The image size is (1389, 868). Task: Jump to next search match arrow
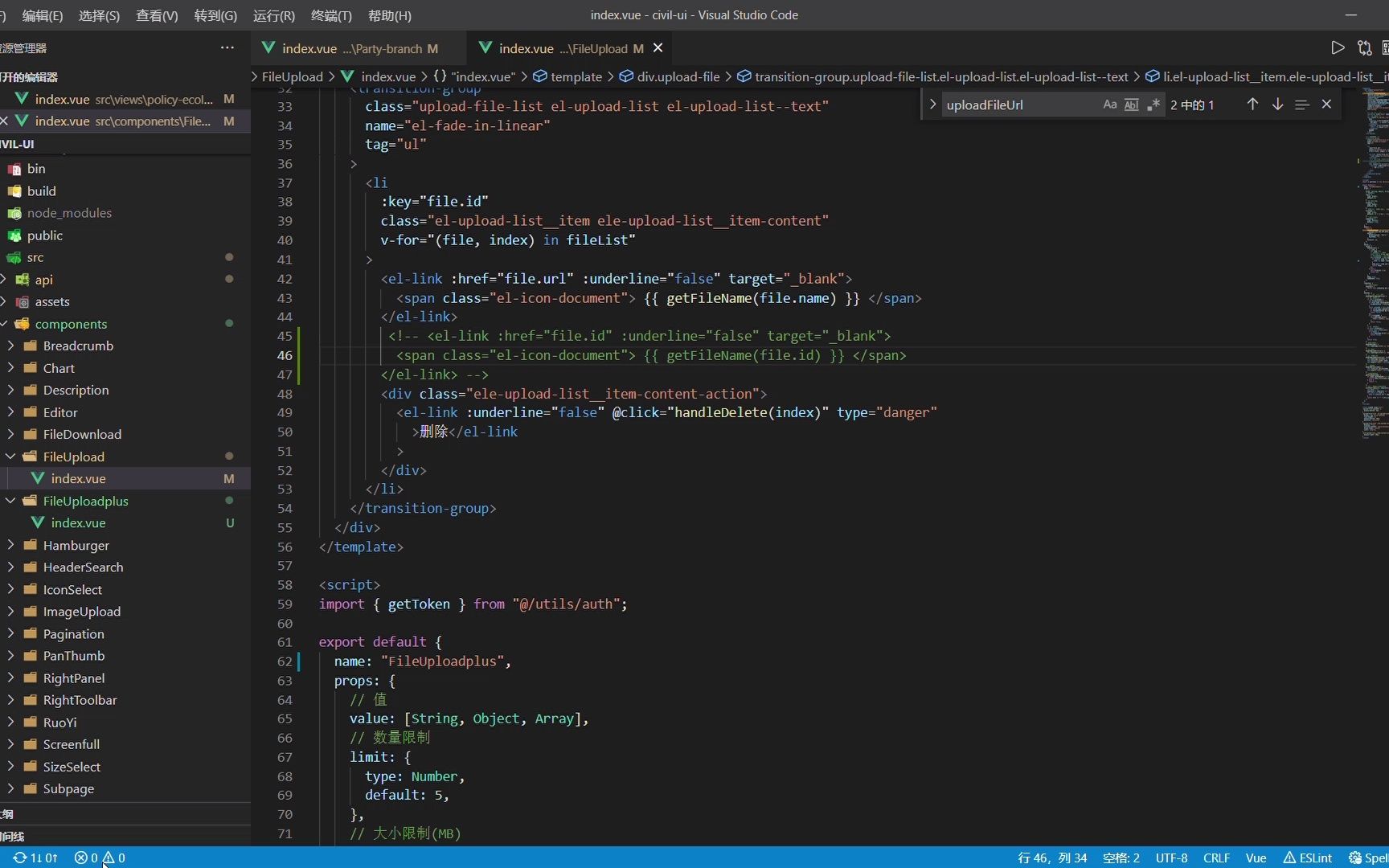pyautogui.click(x=1277, y=104)
